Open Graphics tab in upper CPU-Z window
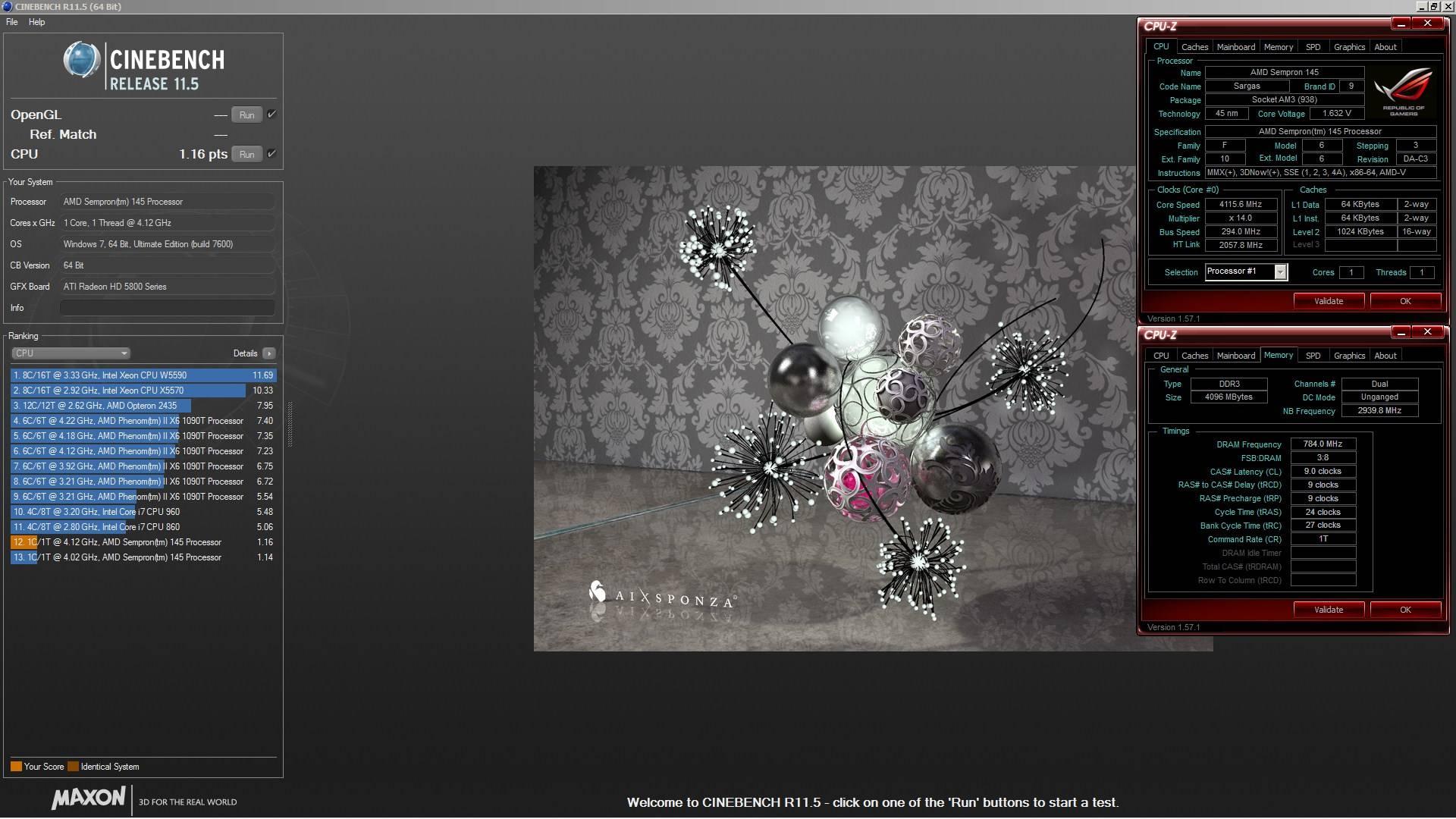Image resolution: width=1456 pixels, height=819 pixels. (1349, 47)
